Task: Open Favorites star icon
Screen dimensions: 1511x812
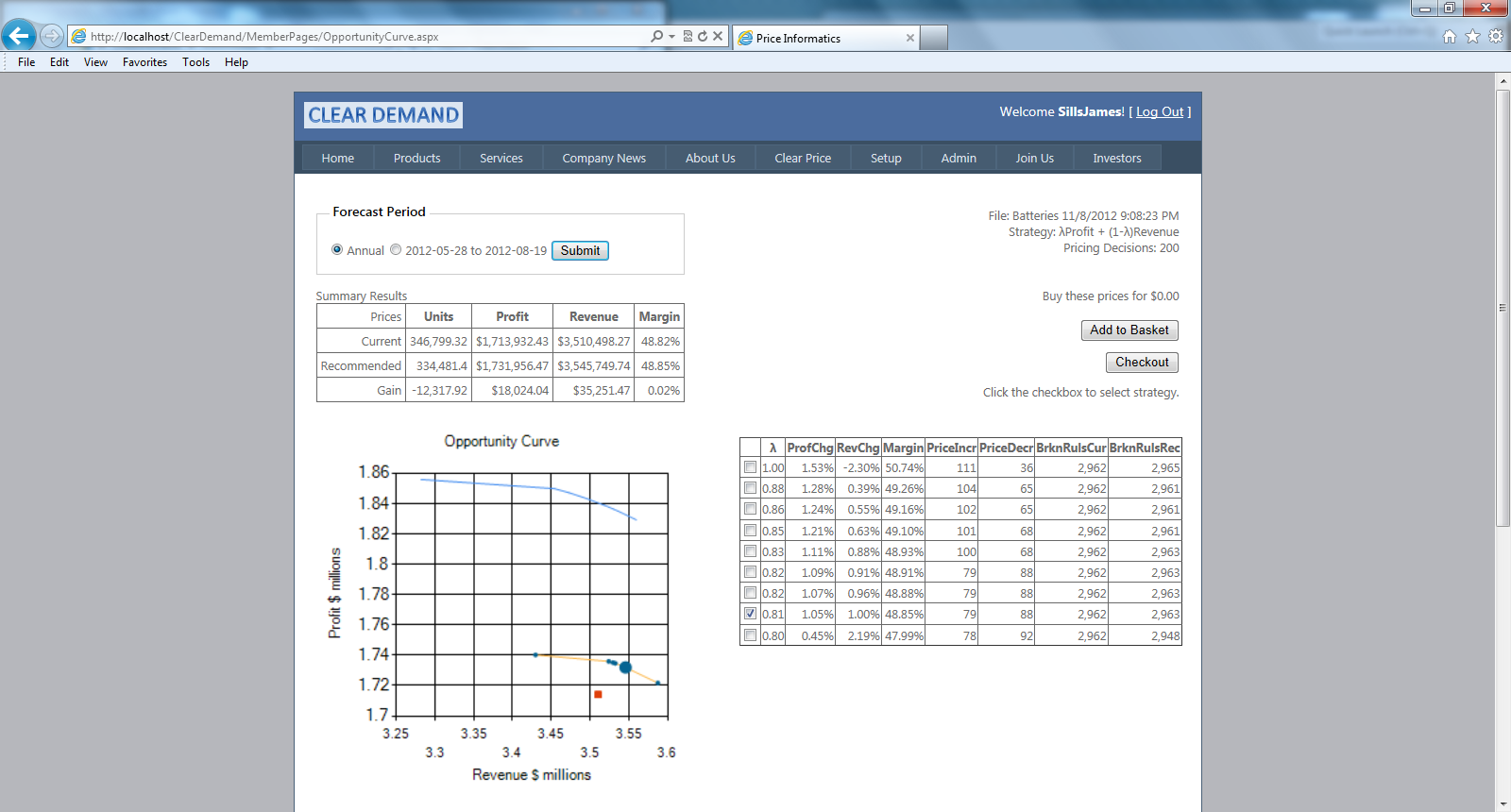Action: point(1472,37)
